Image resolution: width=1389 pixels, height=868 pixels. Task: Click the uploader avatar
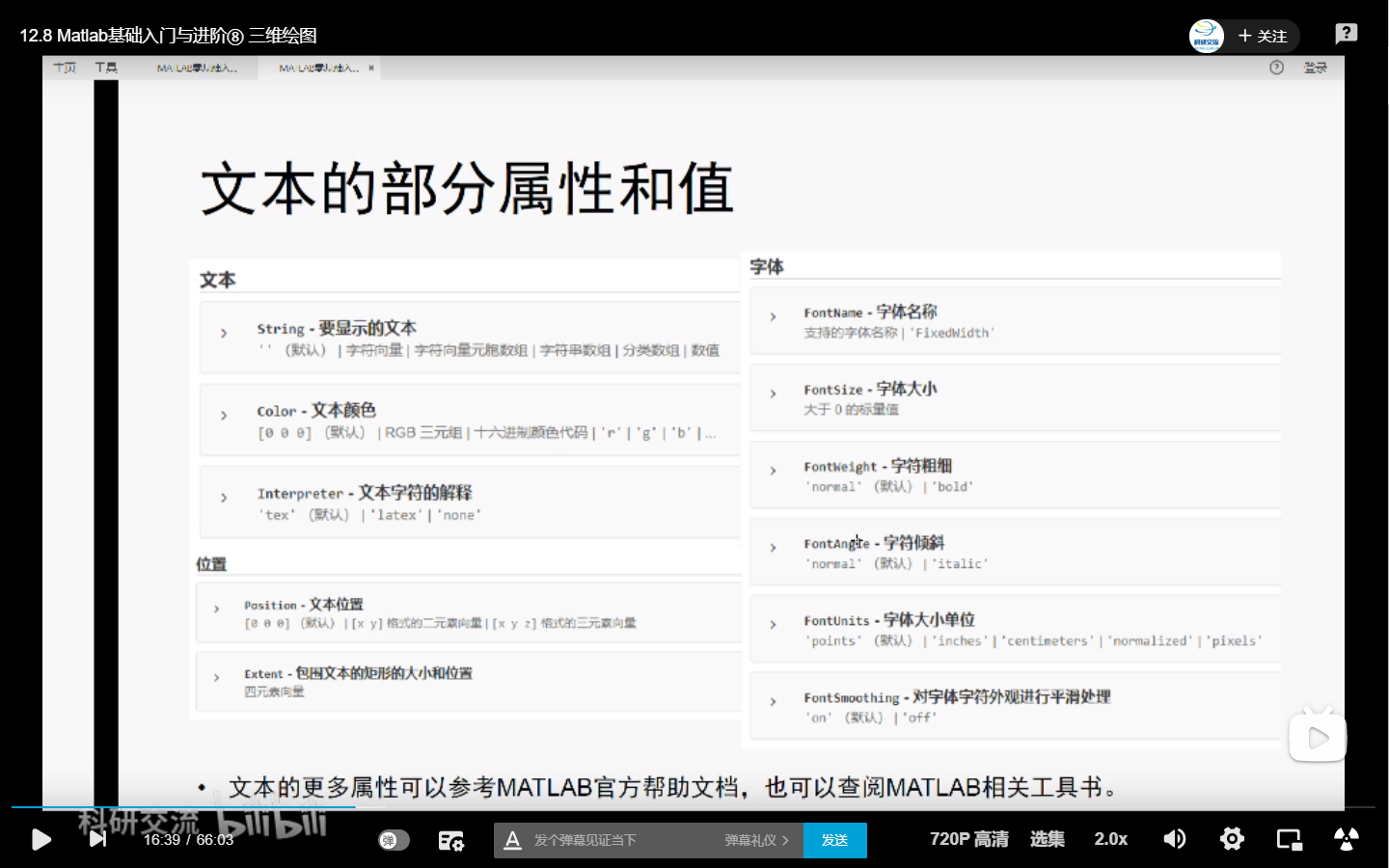pos(1207,36)
